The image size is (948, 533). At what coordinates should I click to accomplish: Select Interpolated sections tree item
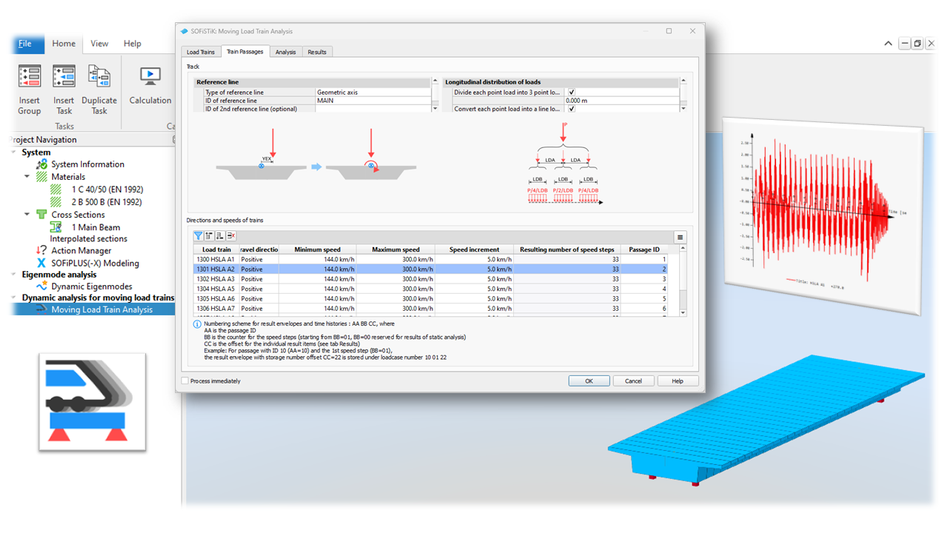(x=88, y=239)
